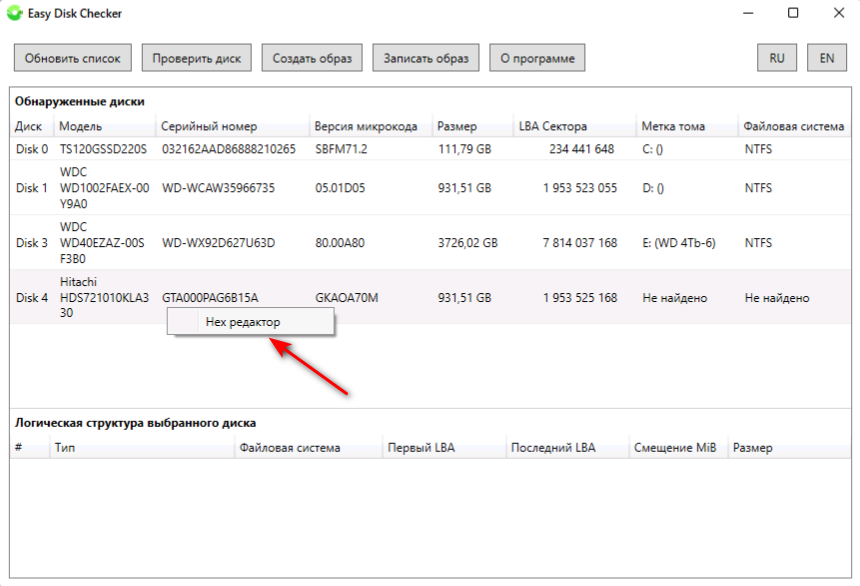Sort by Размер column in disk list
Viewport: 860px width, 586px height.
457,127
